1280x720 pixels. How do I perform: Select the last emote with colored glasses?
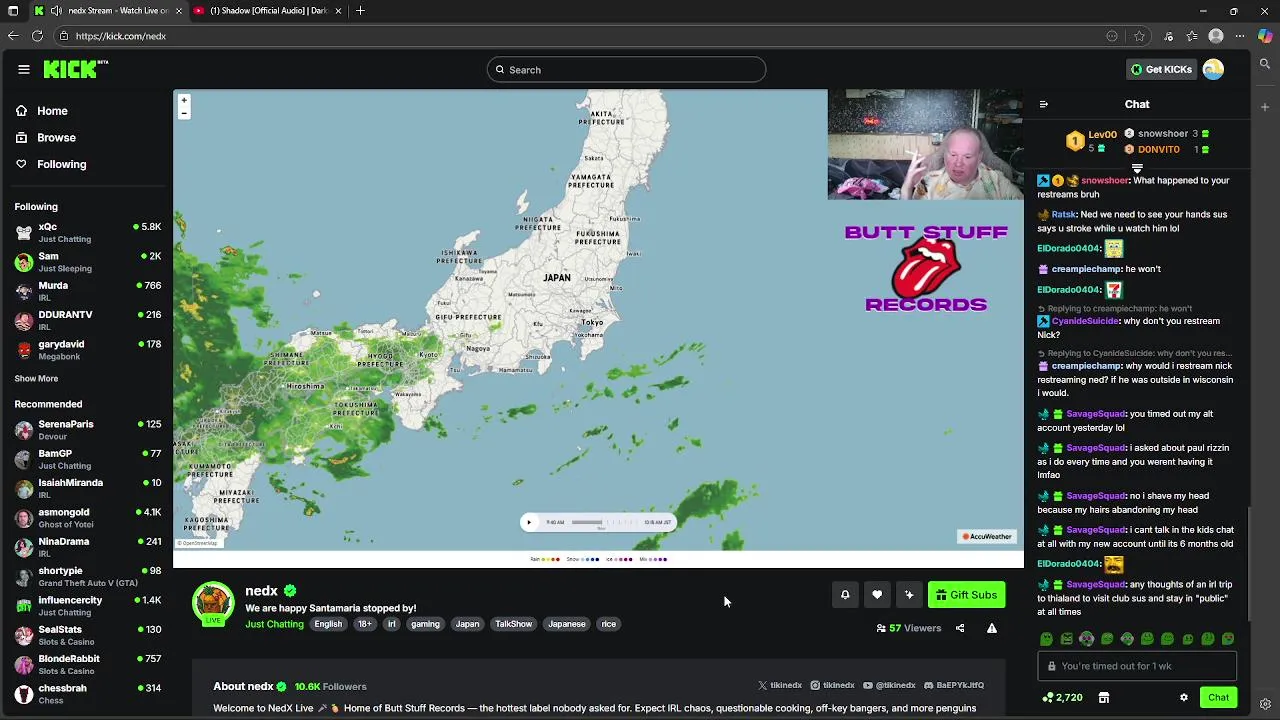pyautogui.click(x=1228, y=639)
